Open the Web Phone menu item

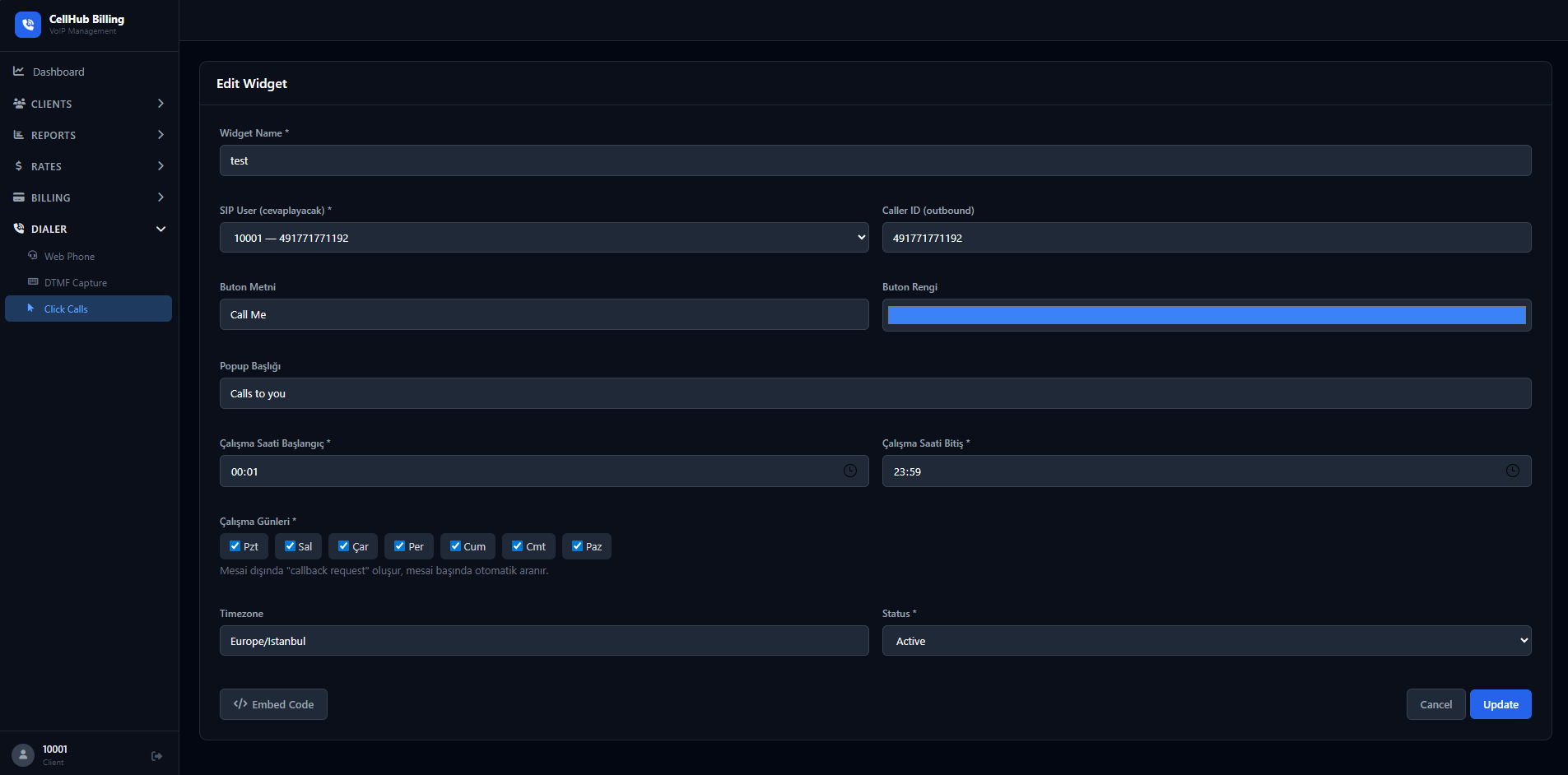coord(89,256)
